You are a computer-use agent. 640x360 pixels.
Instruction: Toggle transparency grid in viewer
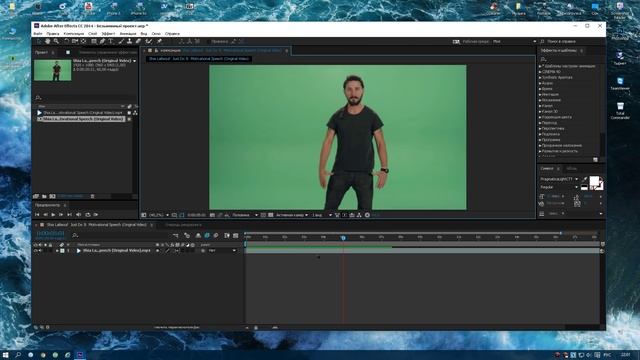tap(271, 215)
